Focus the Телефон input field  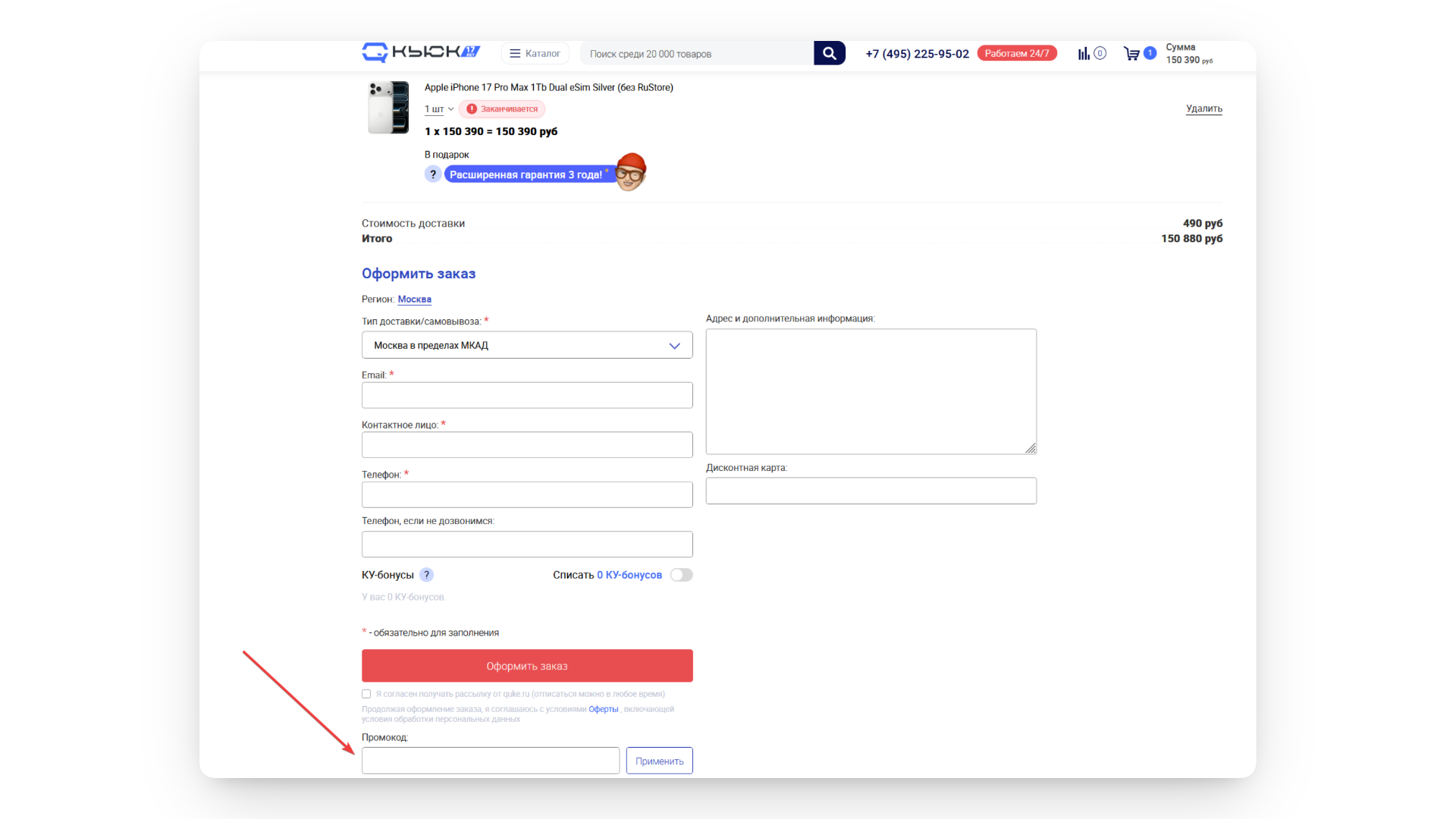[527, 494]
